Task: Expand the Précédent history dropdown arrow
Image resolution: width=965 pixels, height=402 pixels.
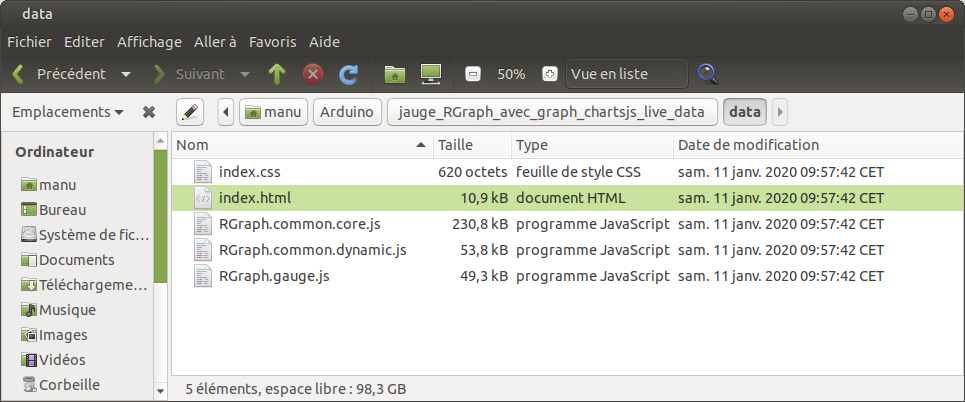Action: click(126, 74)
